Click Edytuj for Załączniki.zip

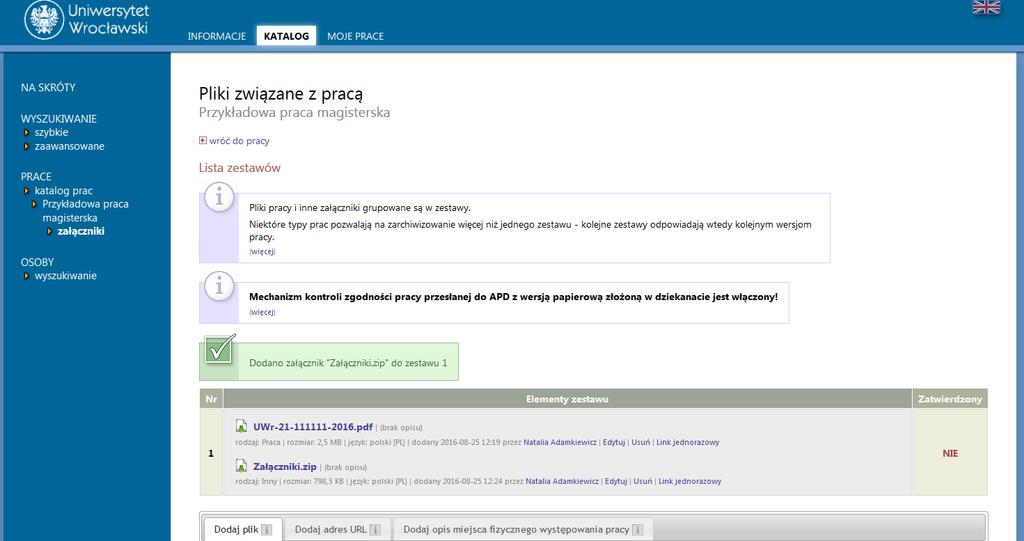pos(616,482)
